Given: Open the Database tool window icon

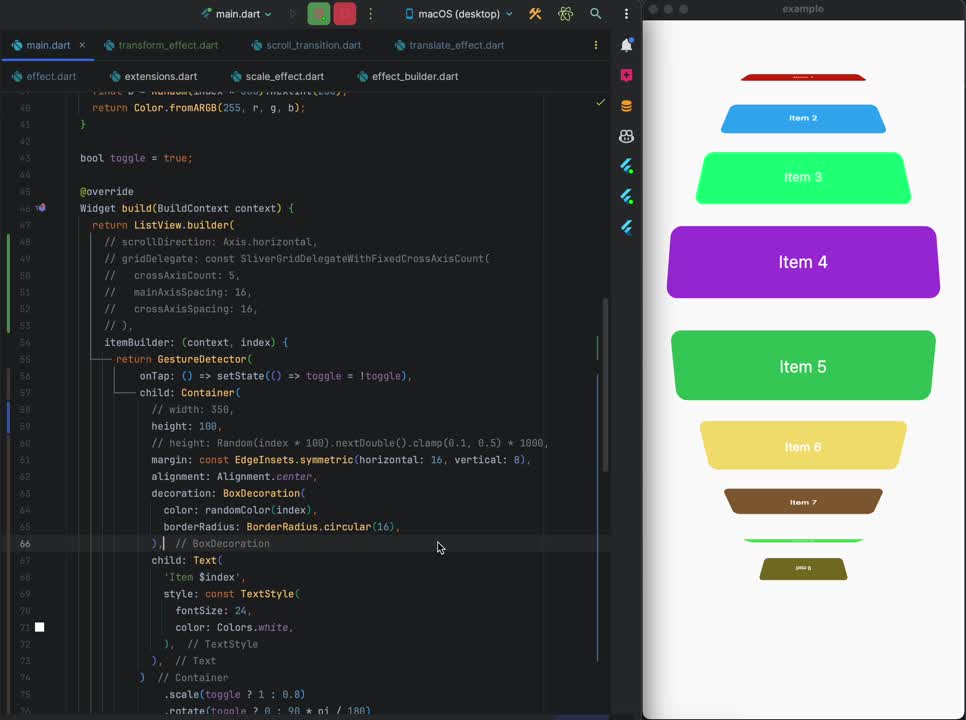Looking at the screenshot, I should [626, 106].
